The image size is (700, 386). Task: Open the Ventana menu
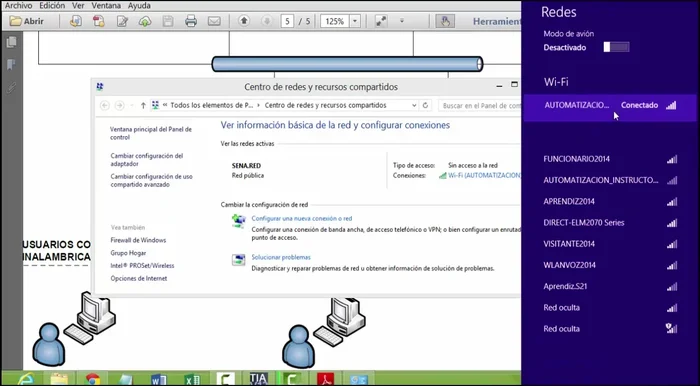coord(106,6)
